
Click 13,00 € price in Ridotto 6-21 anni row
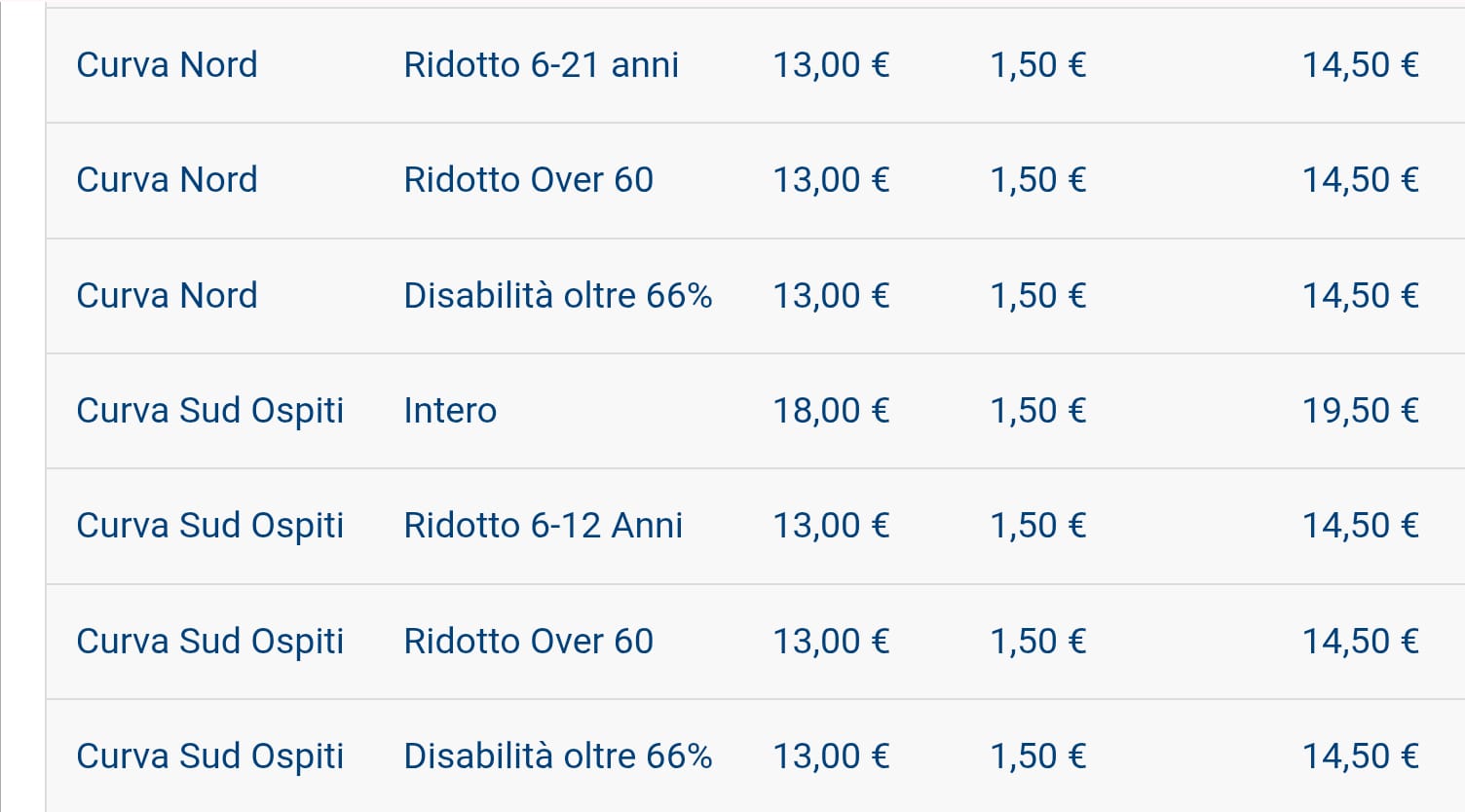tap(831, 65)
